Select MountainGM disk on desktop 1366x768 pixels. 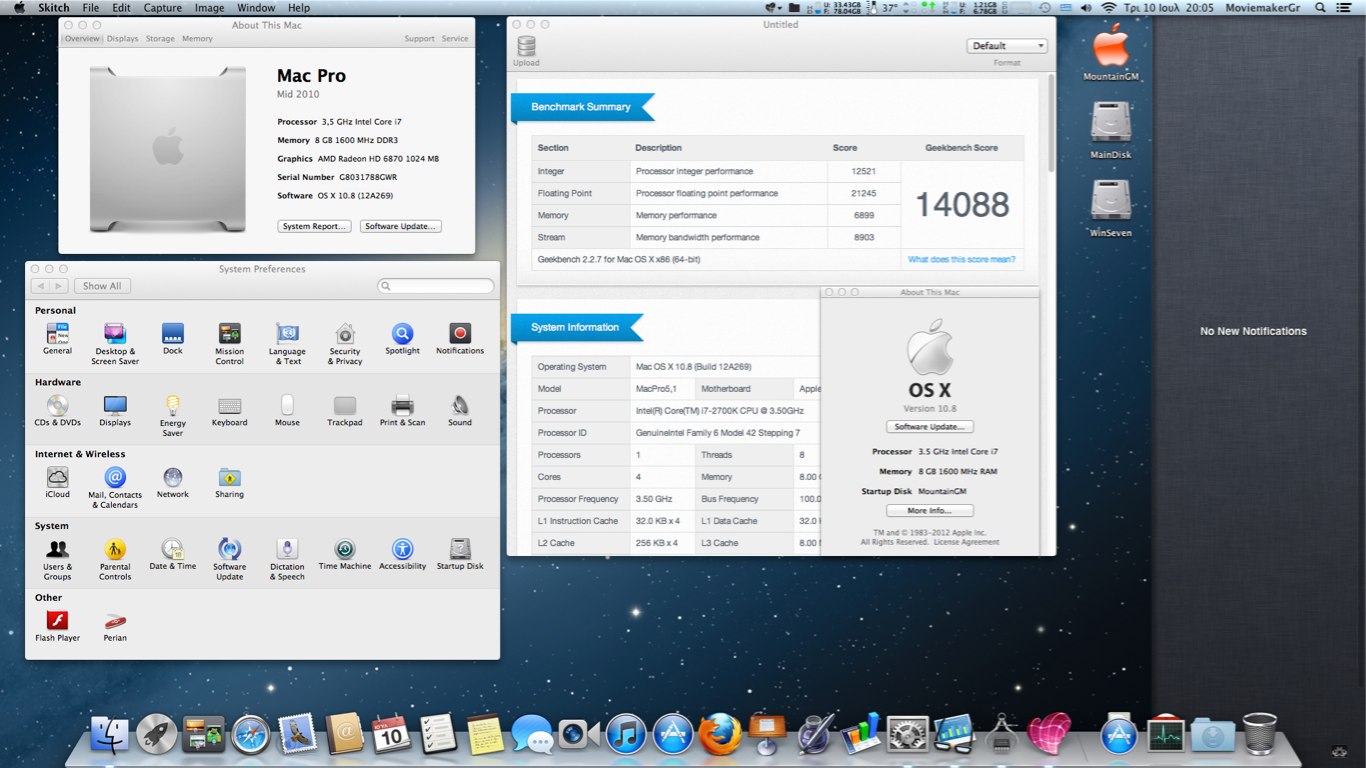click(x=1111, y=54)
